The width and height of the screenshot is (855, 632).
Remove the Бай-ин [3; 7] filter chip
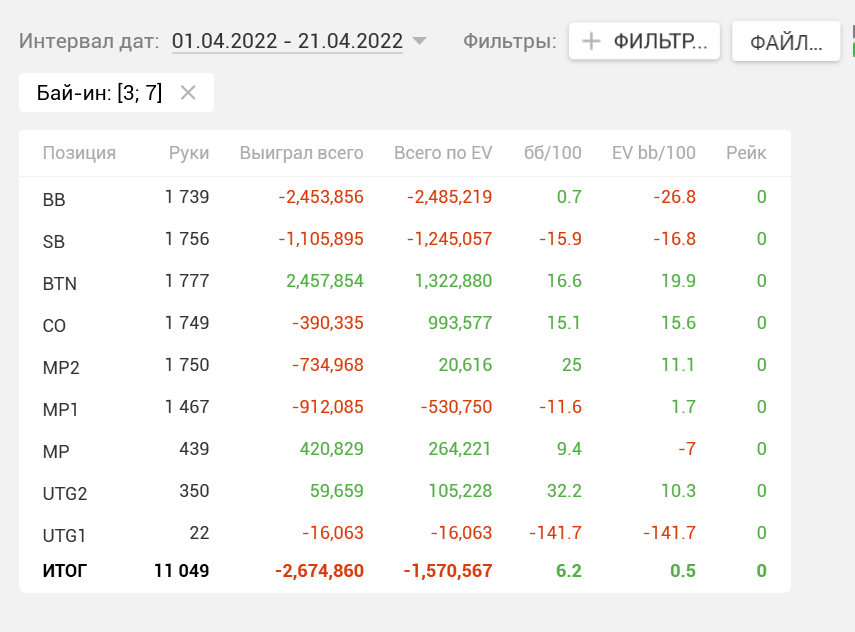click(x=188, y=93)
